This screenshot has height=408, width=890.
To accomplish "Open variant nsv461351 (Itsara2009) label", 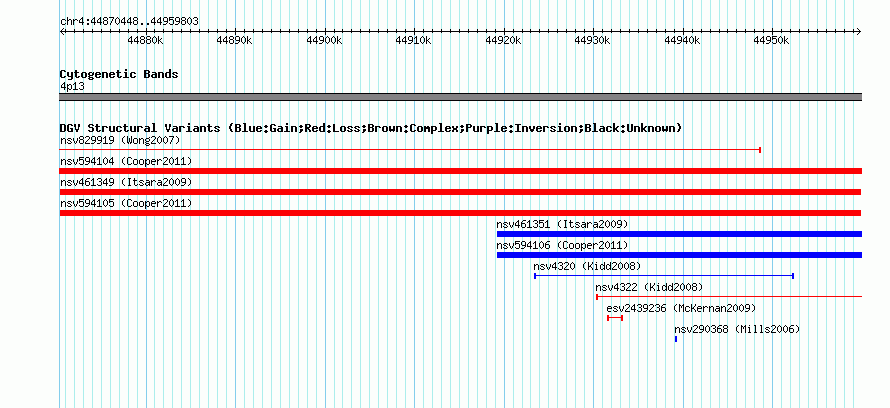I will pos(562,225).
